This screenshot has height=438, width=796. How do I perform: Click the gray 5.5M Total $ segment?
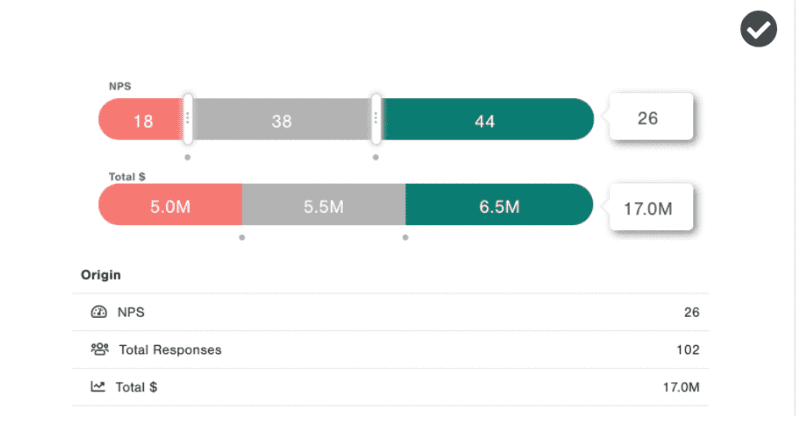click(324, 205)
